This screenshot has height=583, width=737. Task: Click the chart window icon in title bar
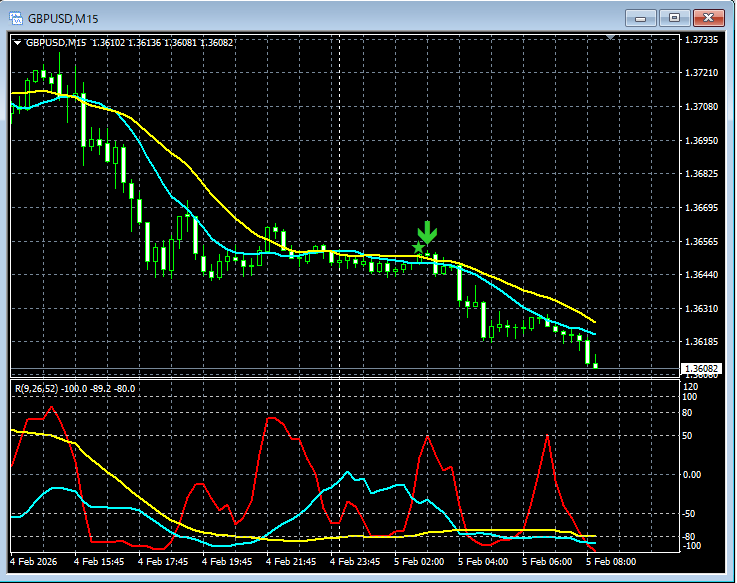pyautogui.click(x=16, y=18)
